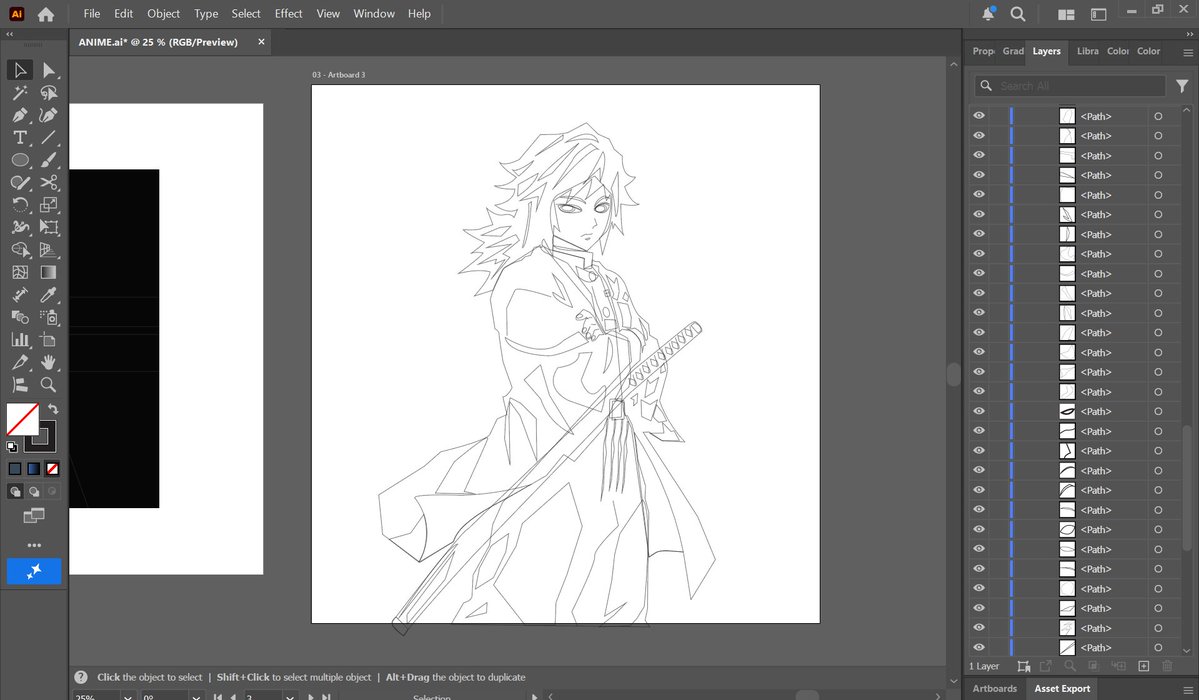This screenshot has height=700, width=1199.
Task: Swap fill and stroke colors
Action: [x=53, y=409]
